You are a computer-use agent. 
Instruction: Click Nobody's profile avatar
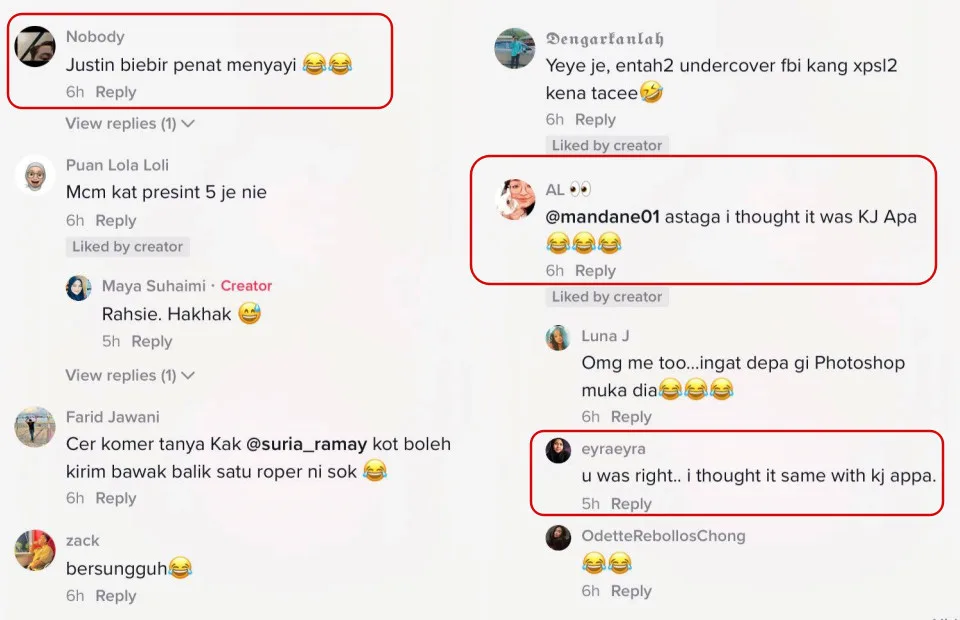[x=35, y=47]
